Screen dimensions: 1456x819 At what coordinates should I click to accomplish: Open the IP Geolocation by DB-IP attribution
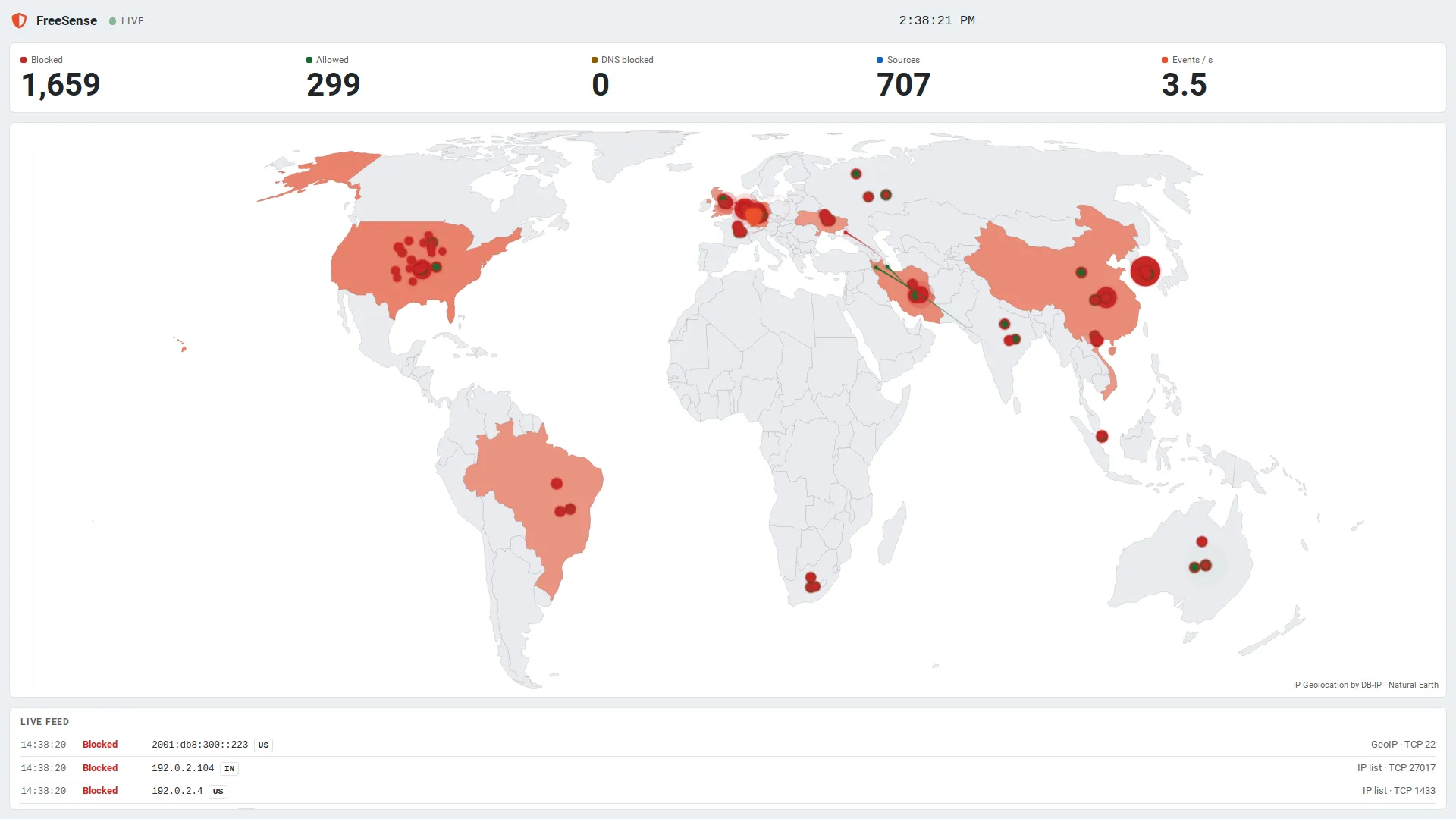point(1337,685)
